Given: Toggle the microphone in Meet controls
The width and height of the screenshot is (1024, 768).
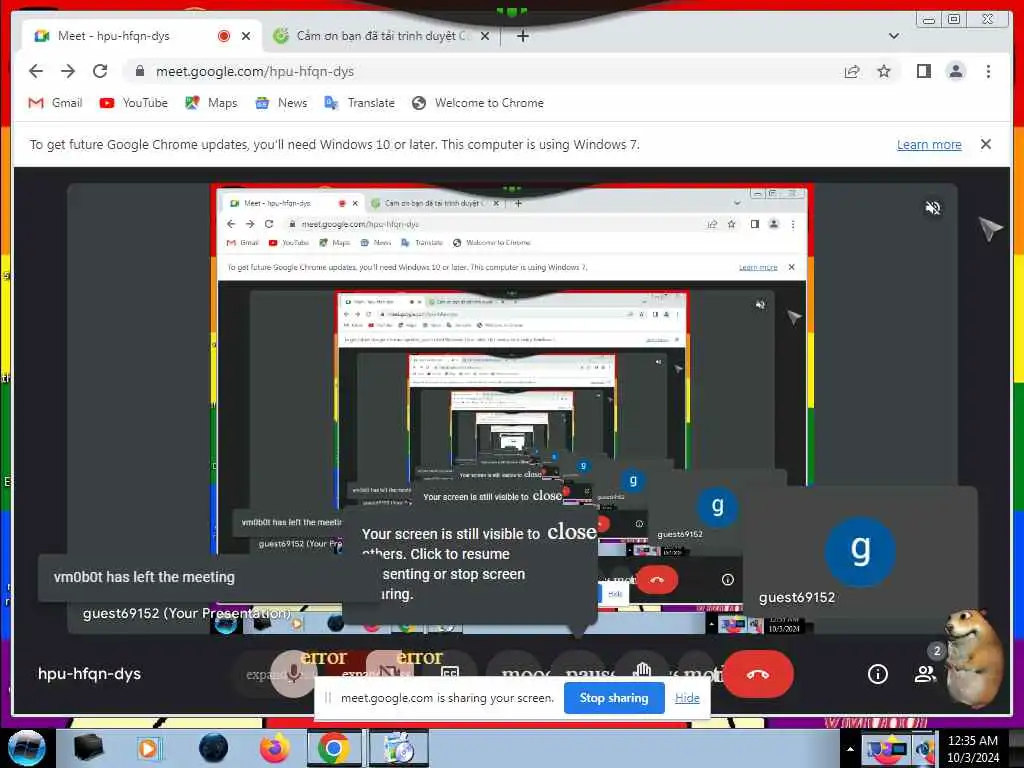Looking at the screenshot, I should click(x=293, y=673).
